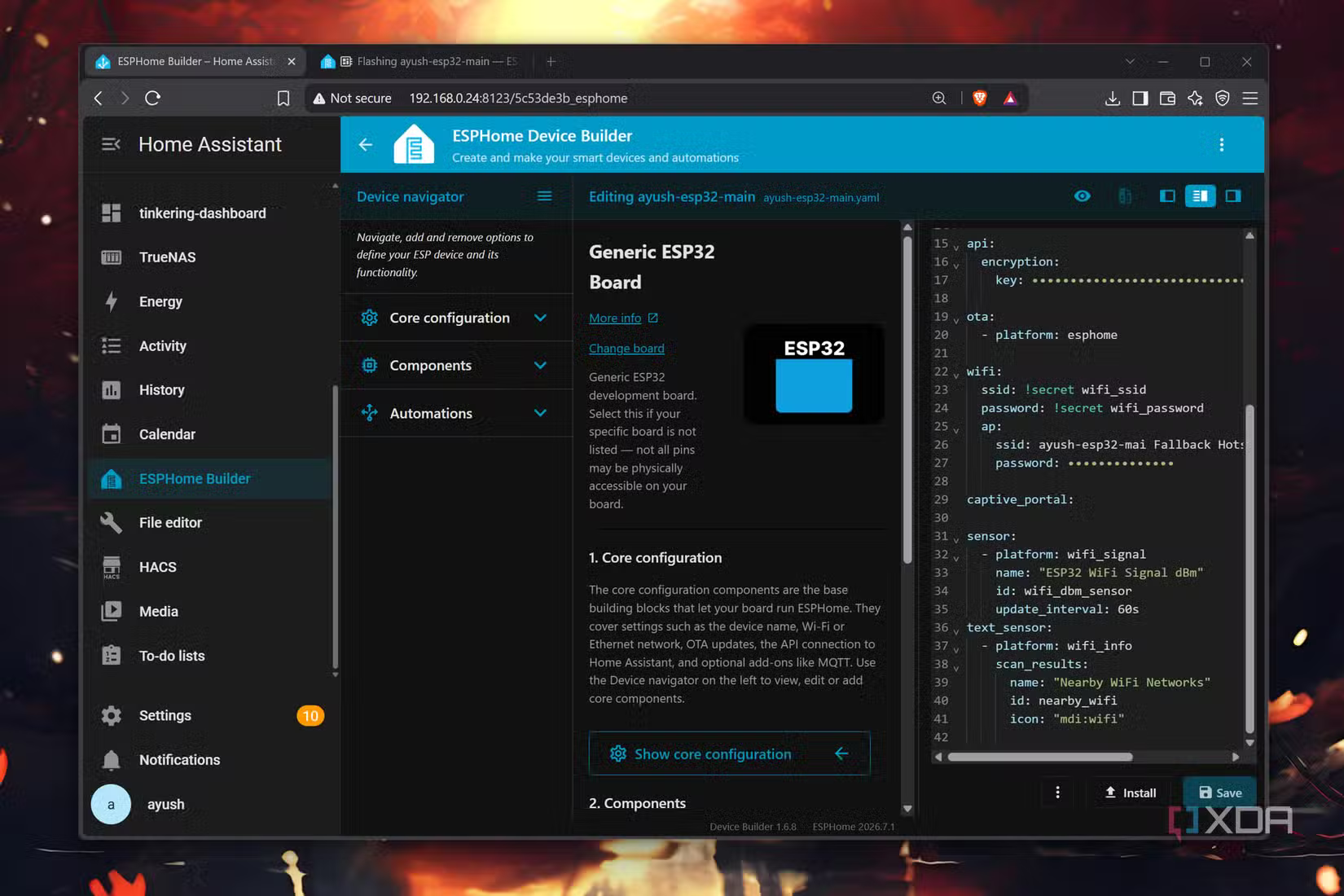Open the ayush user avatar
The width and height of the screenshot is (1344, 896).
pos(111,805)
